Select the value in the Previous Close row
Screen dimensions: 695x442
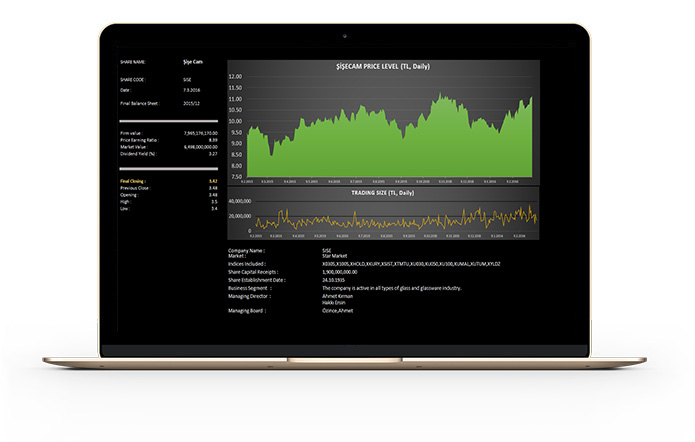(213, 188)
